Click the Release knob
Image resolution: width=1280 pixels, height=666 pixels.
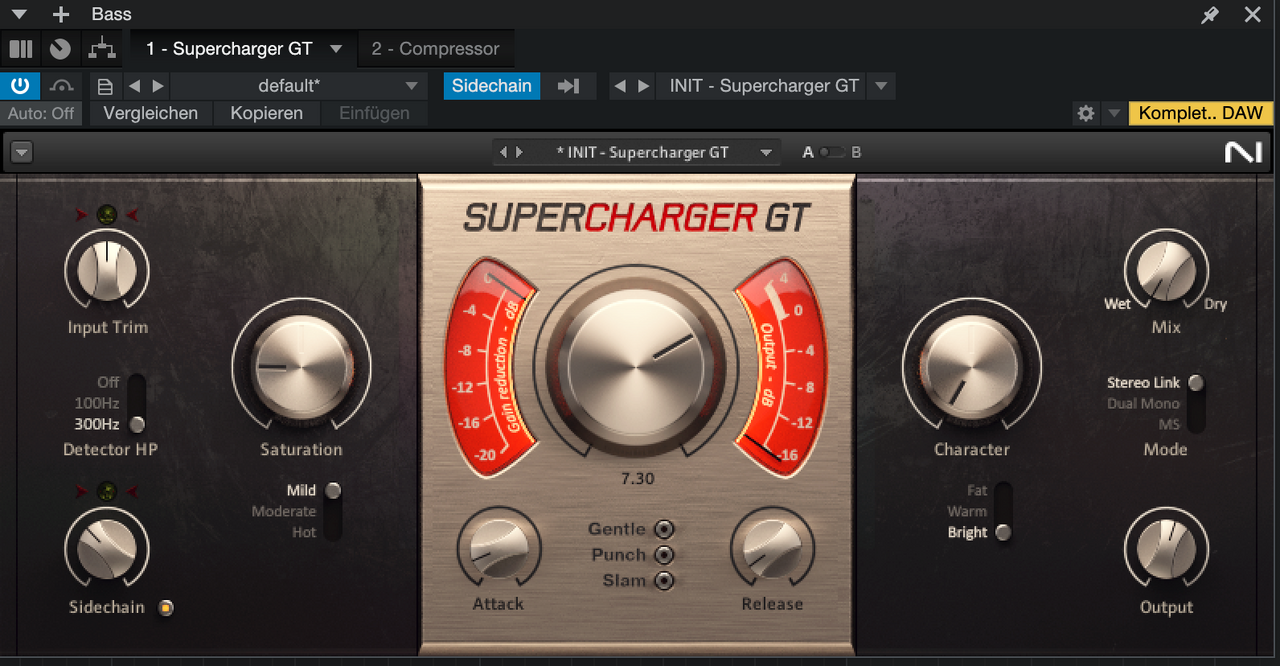(772, 549)
